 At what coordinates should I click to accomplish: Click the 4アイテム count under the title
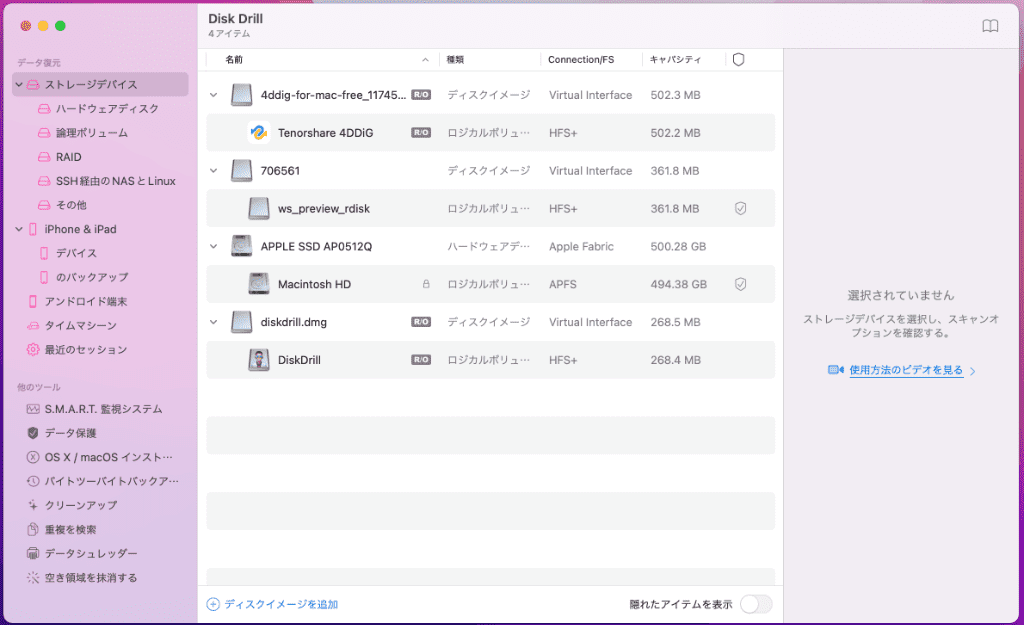(x=229, y=33)
